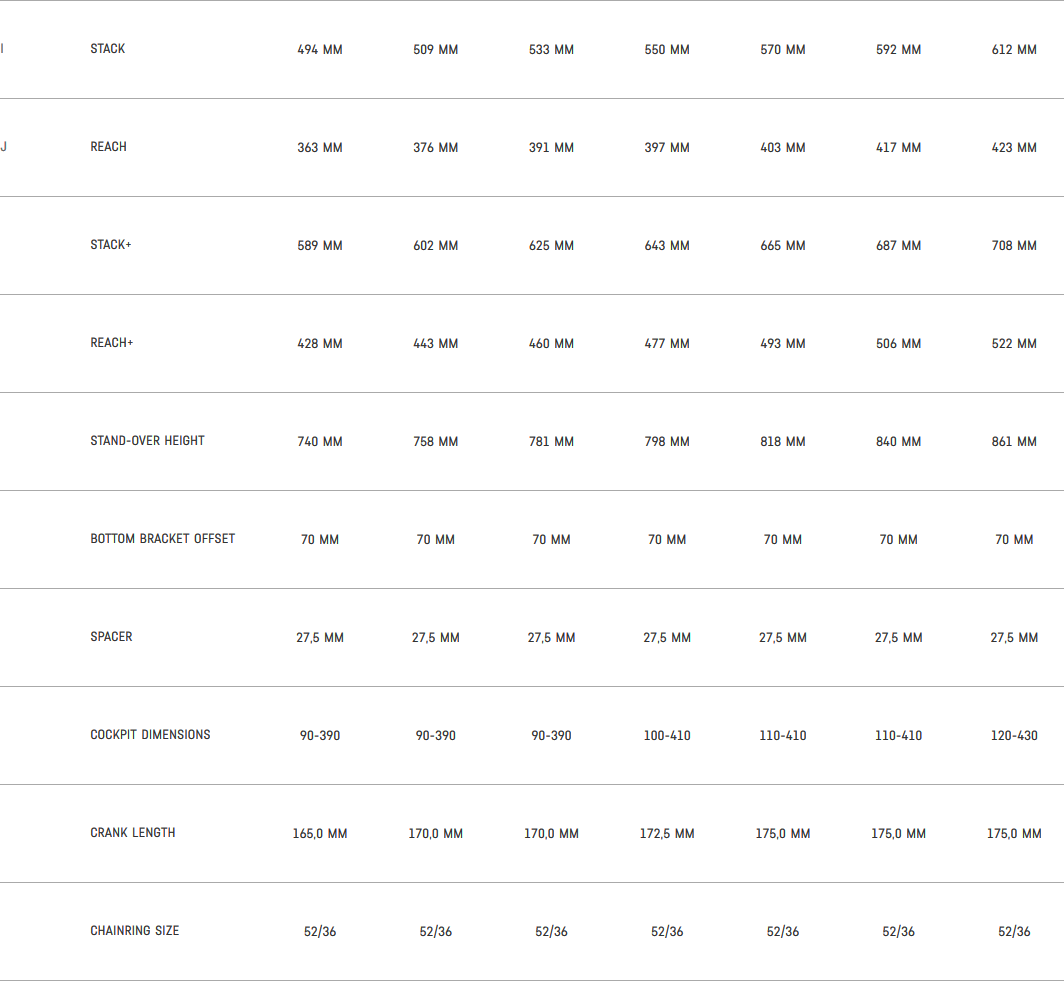Image resolution: width=1064 pixels, height=981 pixels.
Task: Click the 172,5 MM crank length value
Action: [667, 834]
